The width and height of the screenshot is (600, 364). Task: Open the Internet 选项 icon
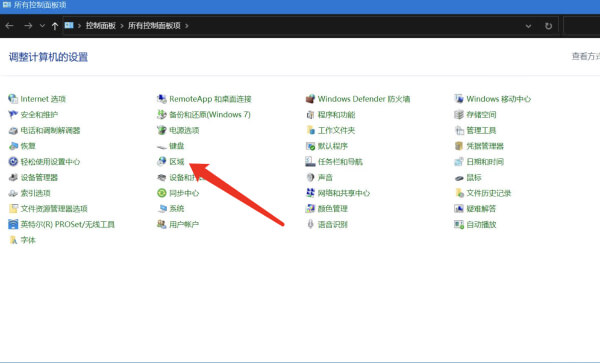point(13,99)
